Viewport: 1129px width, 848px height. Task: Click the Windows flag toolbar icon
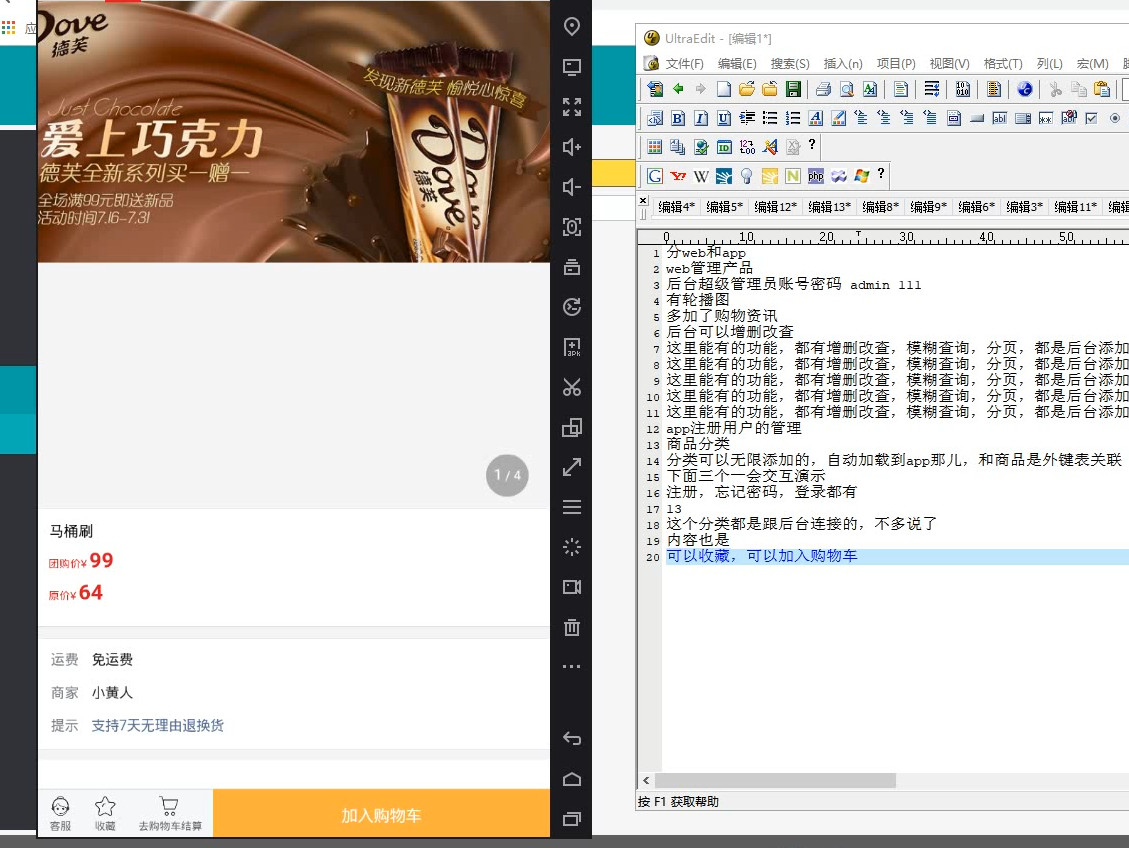point(862,176)
